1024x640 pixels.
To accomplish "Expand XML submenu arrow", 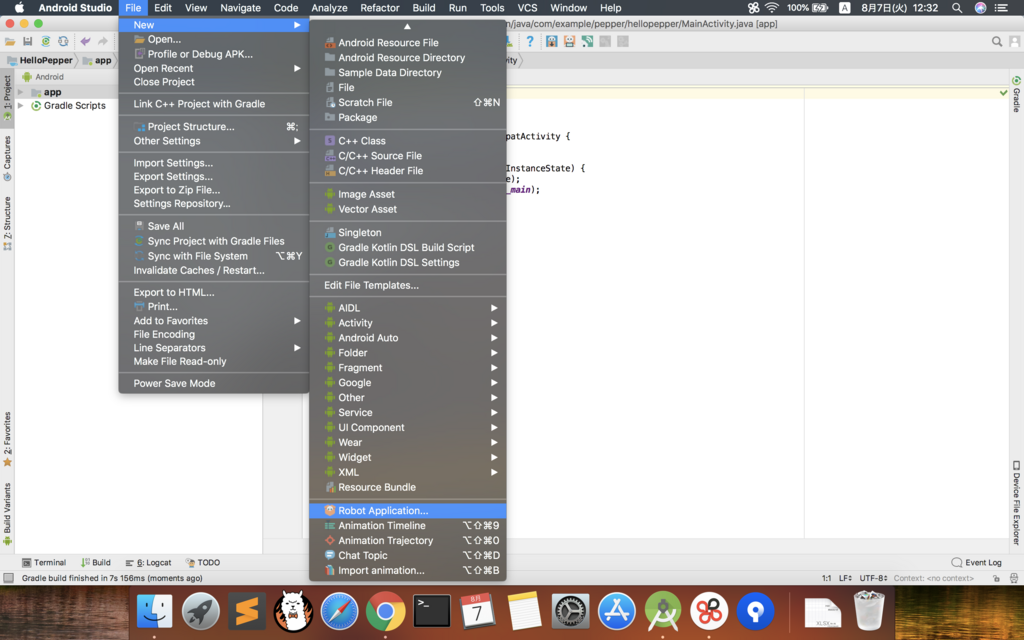I will [x=494, y=472].
